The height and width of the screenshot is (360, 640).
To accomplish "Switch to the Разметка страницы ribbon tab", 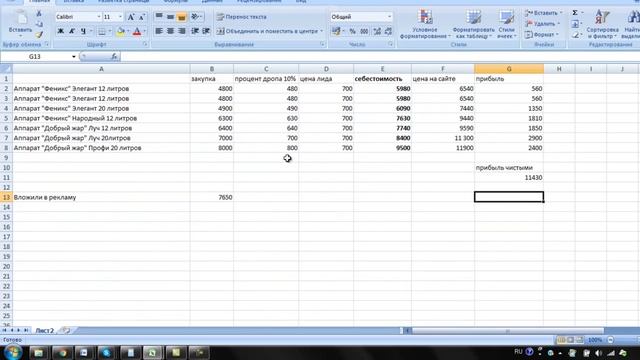I will [x=123, y=2].
